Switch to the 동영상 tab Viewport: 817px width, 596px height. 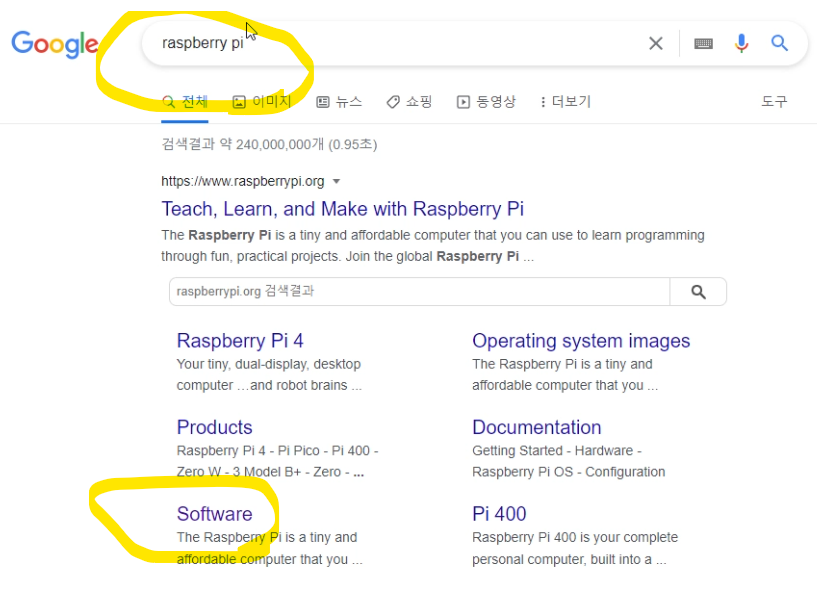486,102
